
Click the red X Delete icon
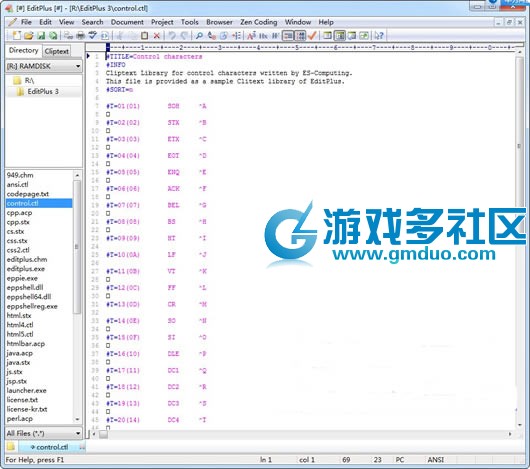[156, 35]
